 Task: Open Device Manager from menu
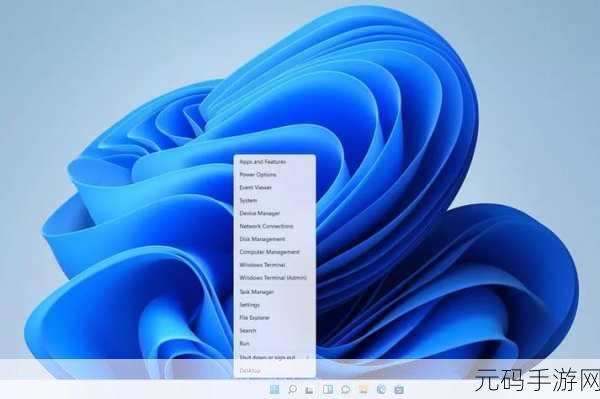[x=275, y=213]
